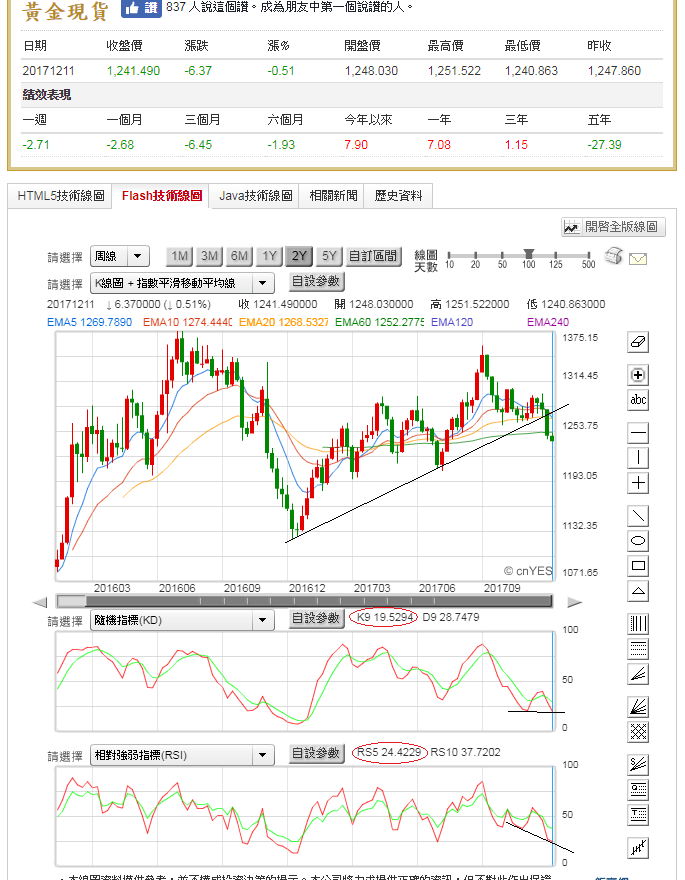
Task: Set chart range to 5Y
Action: 329,256
